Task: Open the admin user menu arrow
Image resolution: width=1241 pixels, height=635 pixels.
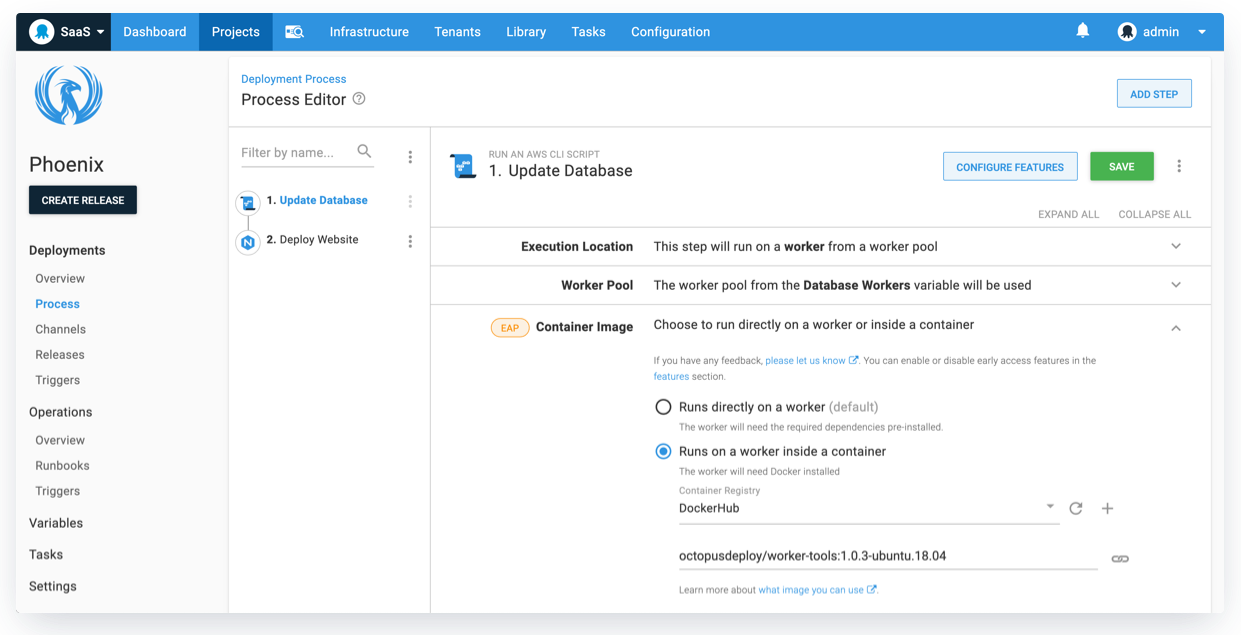Action: click(x=1202, y=32)
